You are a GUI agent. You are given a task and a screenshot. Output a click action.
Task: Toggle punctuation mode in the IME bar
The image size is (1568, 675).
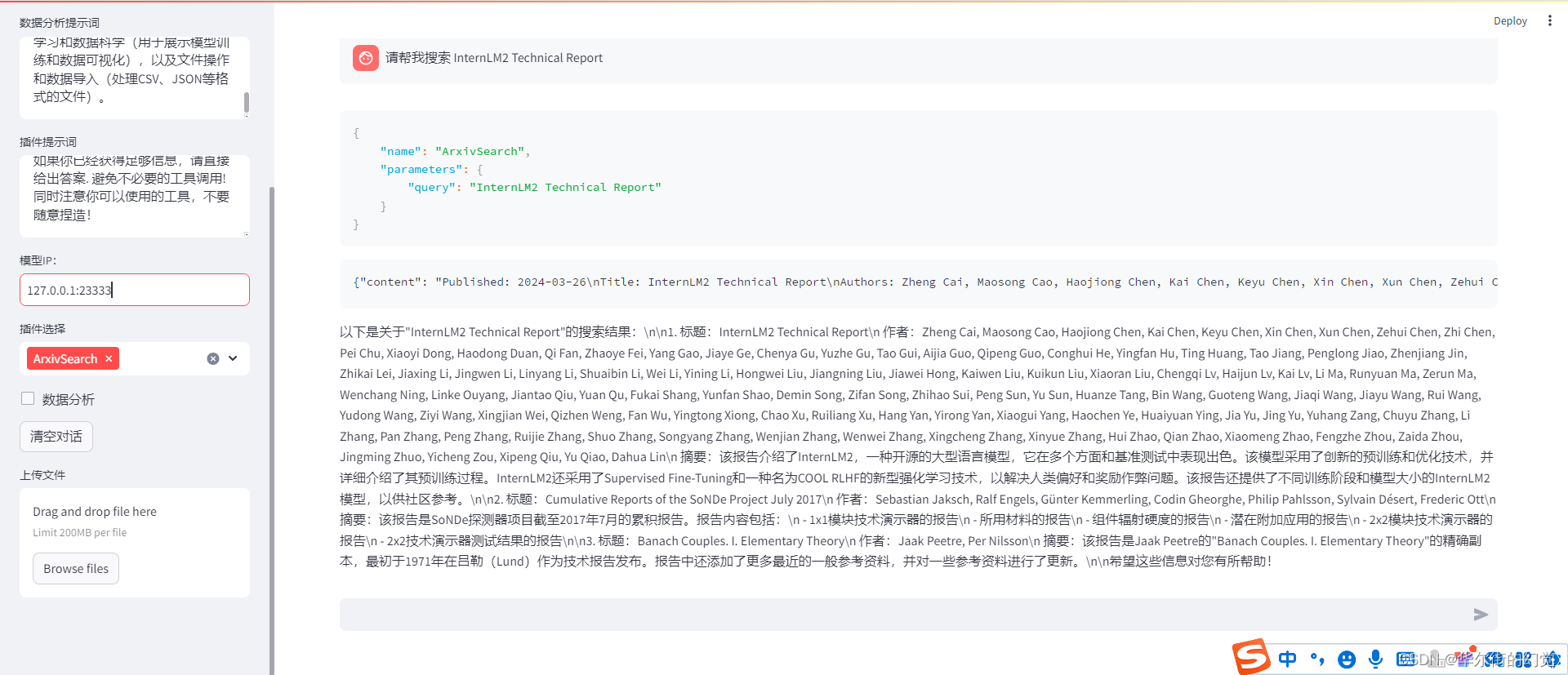(x=1316, y=659)
